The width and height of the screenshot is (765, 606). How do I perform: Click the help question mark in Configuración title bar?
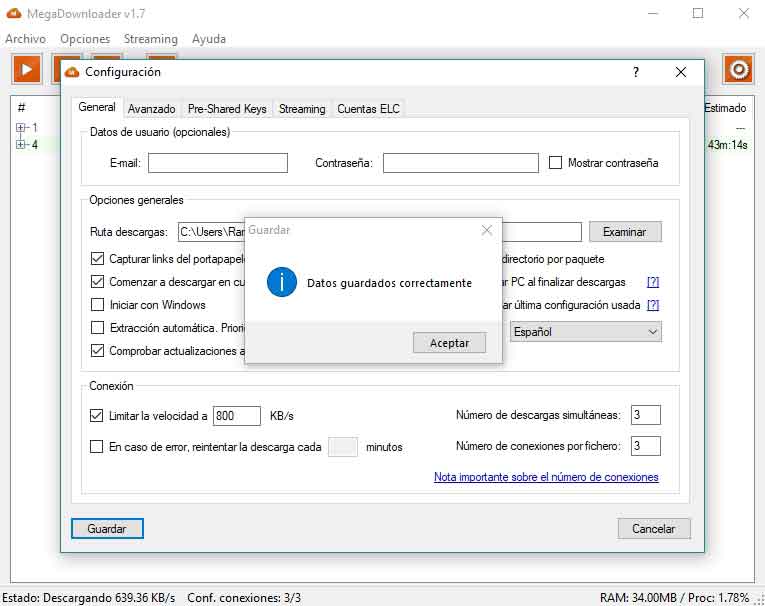635,72
